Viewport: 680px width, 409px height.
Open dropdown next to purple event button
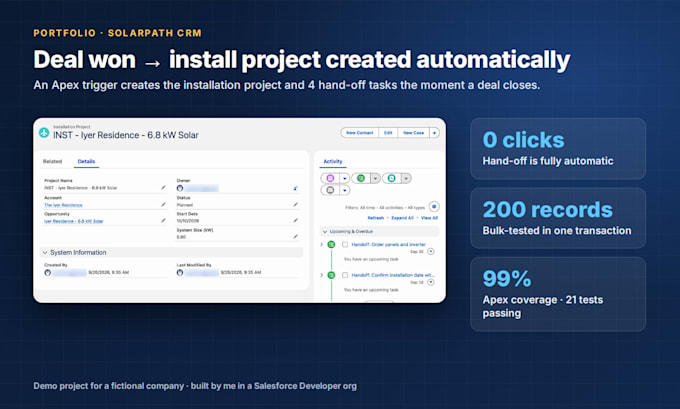pos(344,178)
